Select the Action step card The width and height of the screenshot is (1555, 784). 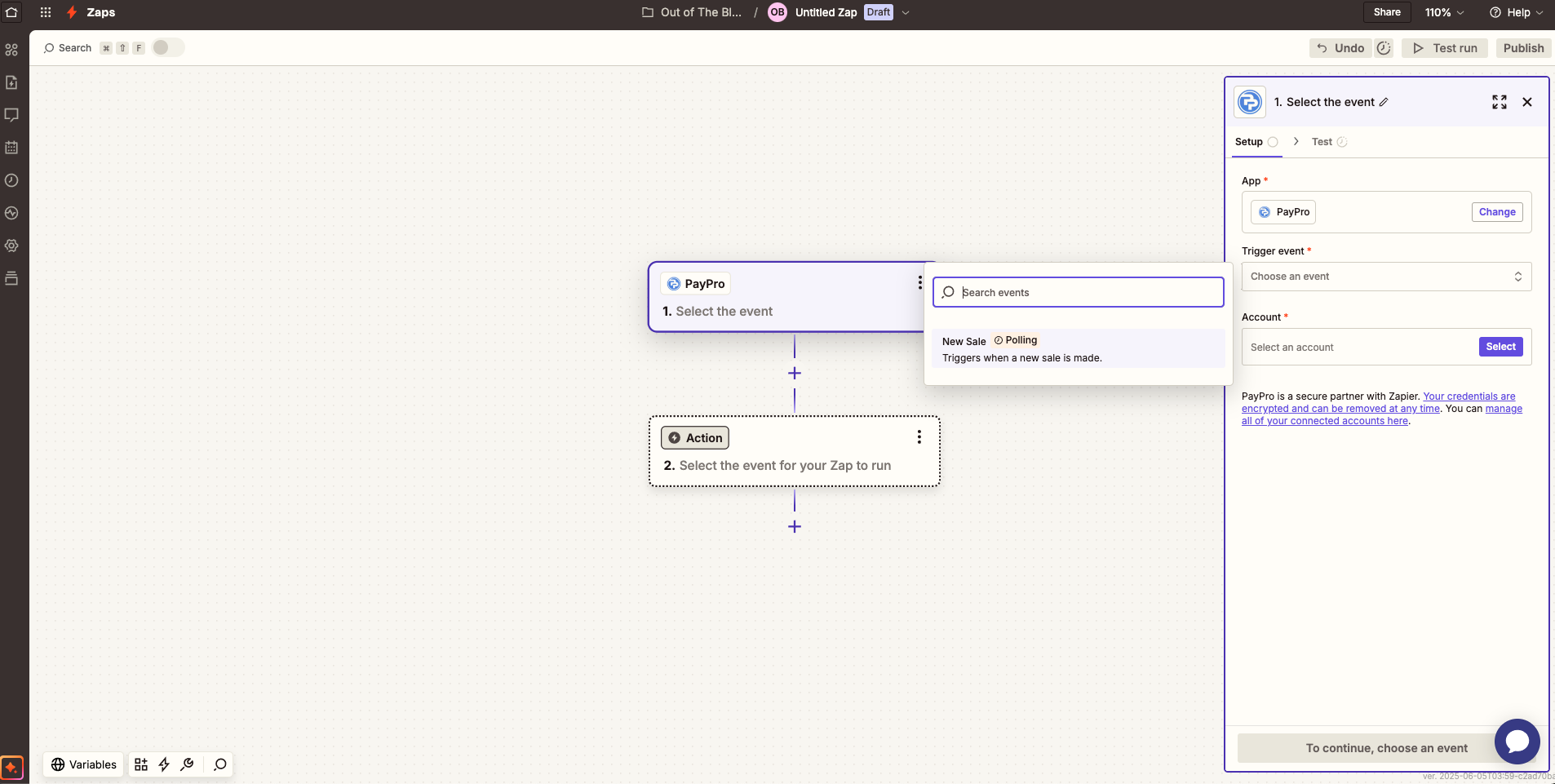pos(795,451)
